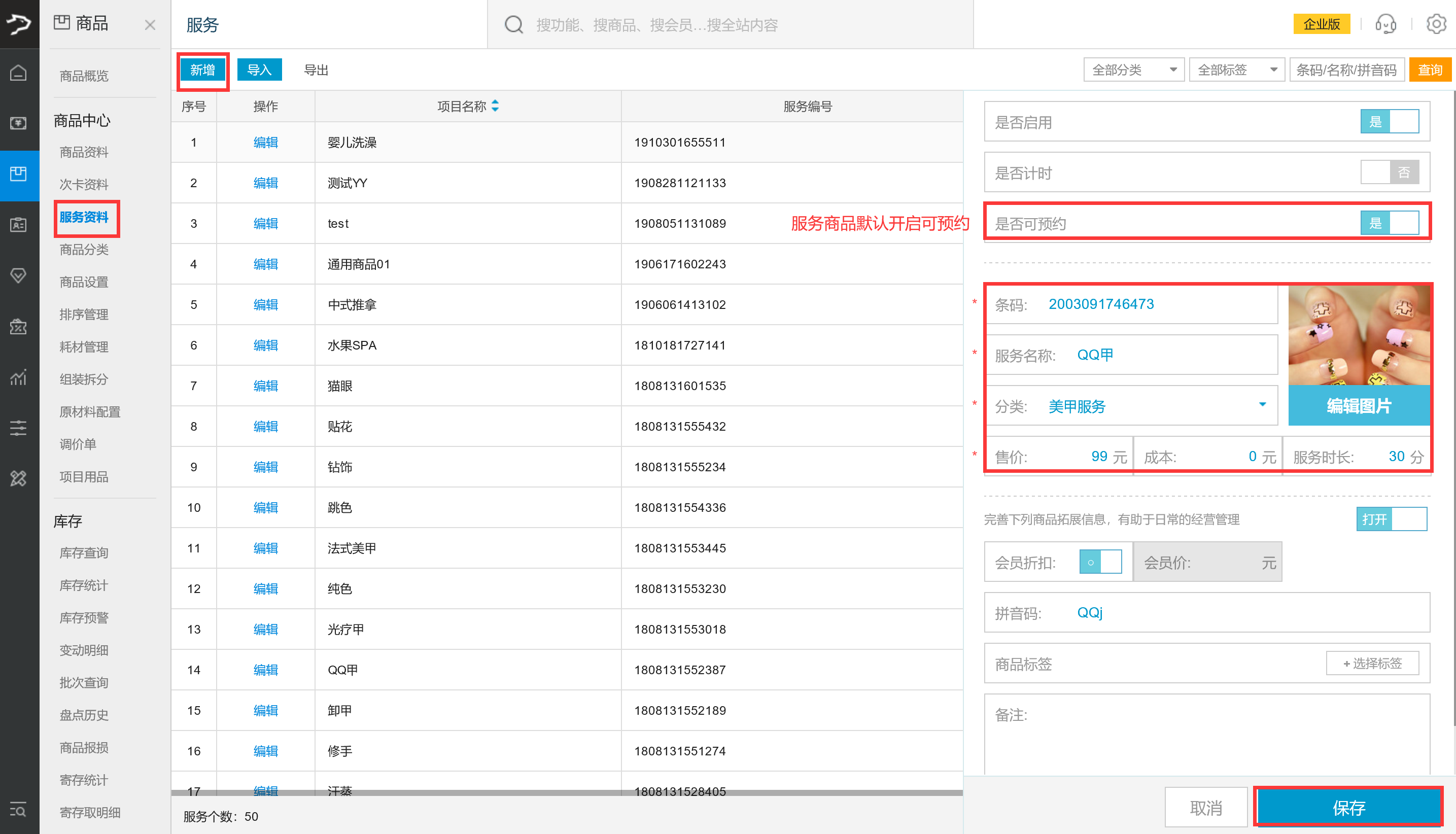1456x834 pixels.
Task: Toggle the 会员折扣 switch
Action: (x=1100, y=562)
